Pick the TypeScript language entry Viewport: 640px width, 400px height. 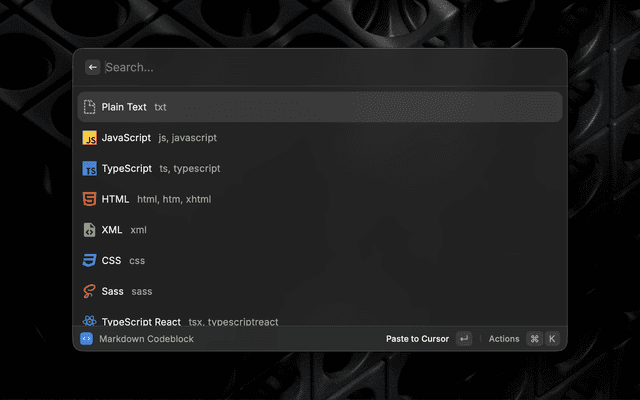(320, 169)
